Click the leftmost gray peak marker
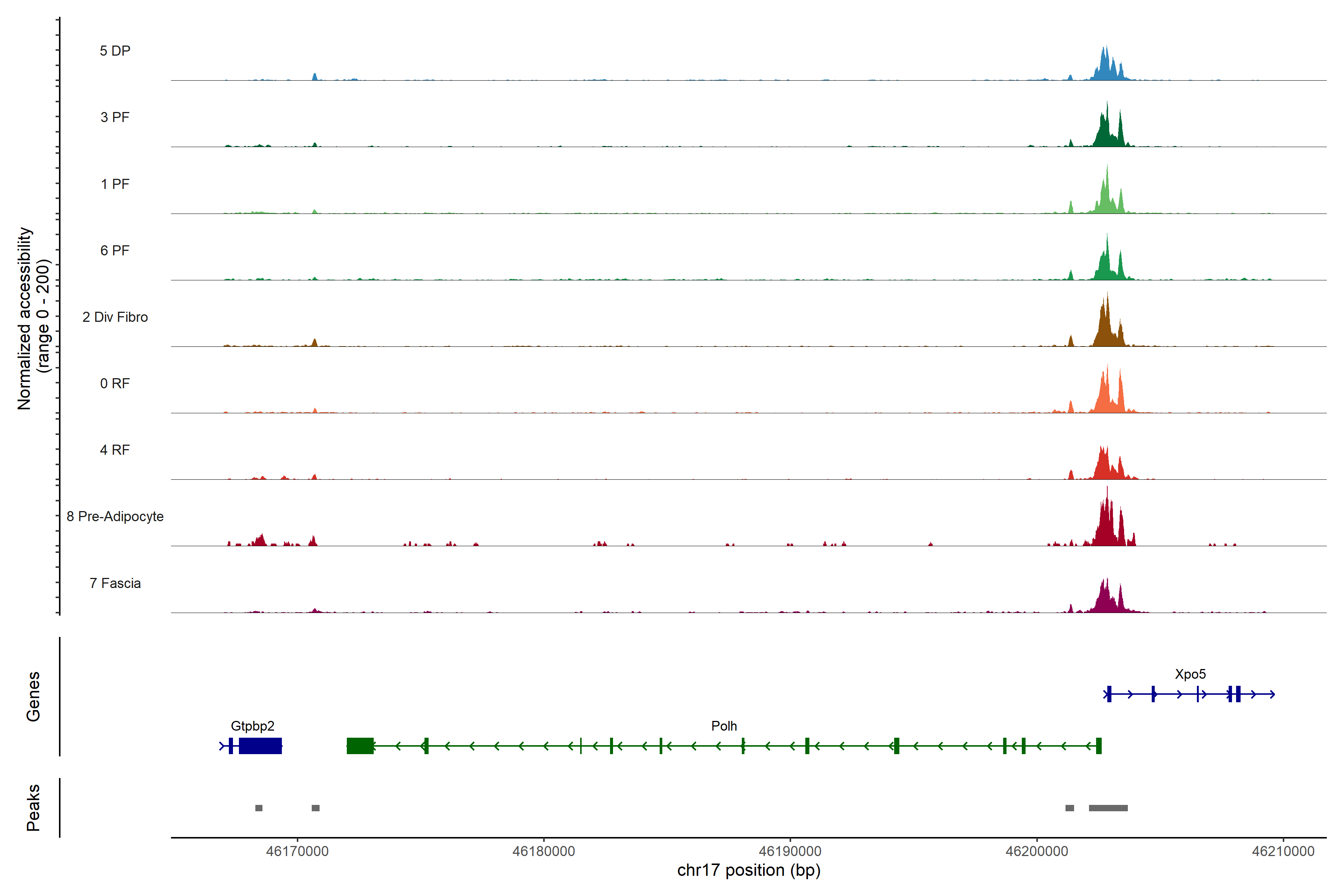Viewport: 1344px width, 896px height. pyautogui.click(x=259, y=808)
